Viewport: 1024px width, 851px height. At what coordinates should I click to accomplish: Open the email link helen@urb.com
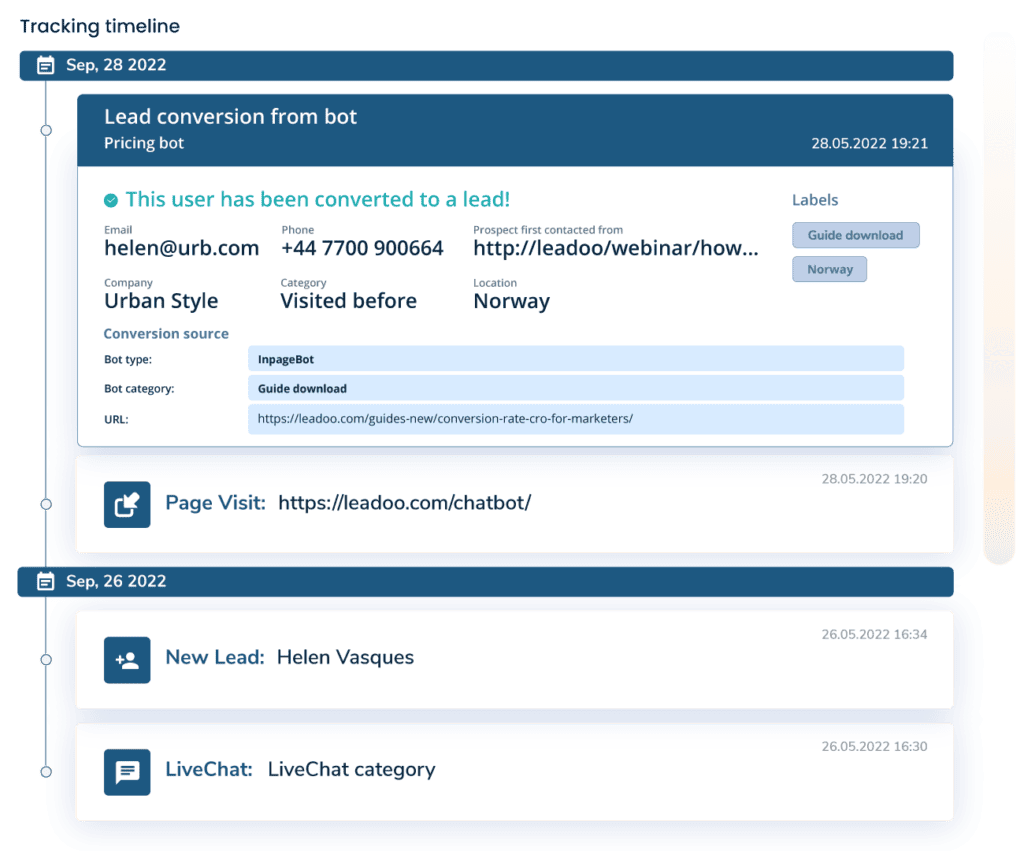181,247
